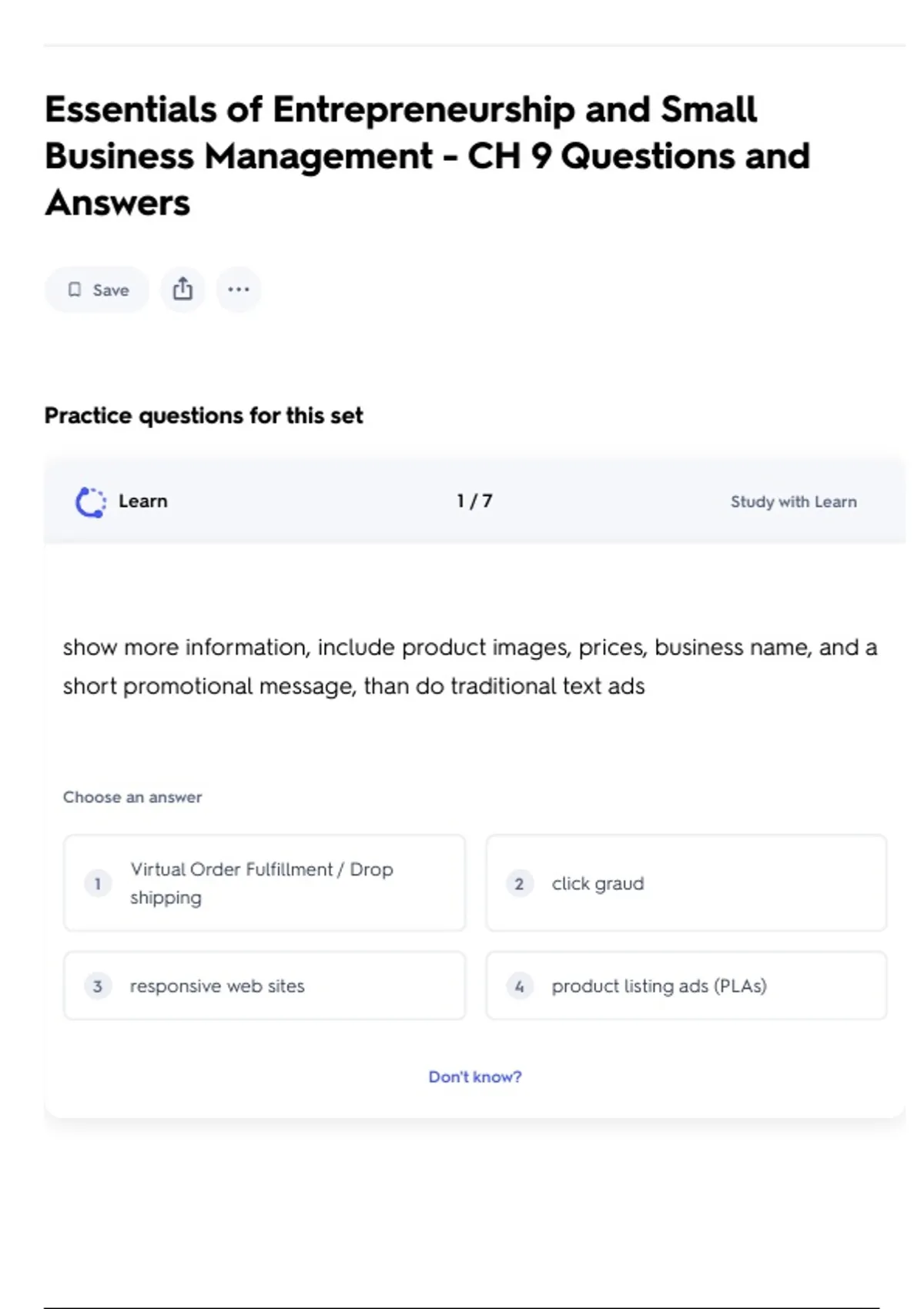The height and width of the screenshot is (1309, 924).
Task: Click the Study with Learn link
Action: tap(793, 502)
